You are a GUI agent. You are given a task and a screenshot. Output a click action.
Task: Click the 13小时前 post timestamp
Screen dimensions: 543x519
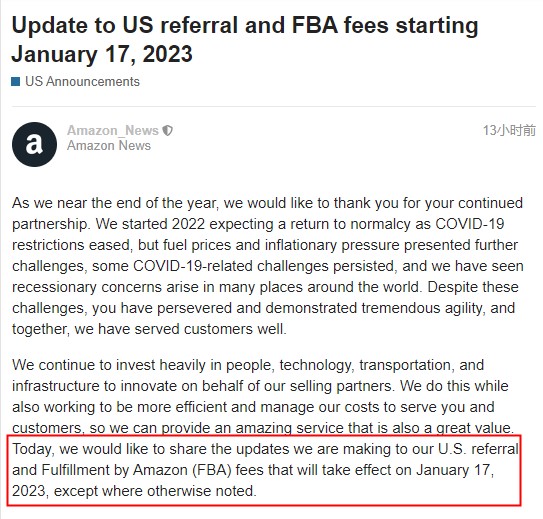(x=509, y=131)
